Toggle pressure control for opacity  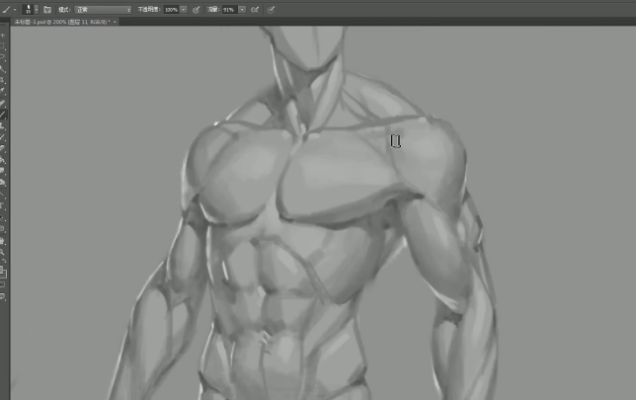click(x=196, y=9)
